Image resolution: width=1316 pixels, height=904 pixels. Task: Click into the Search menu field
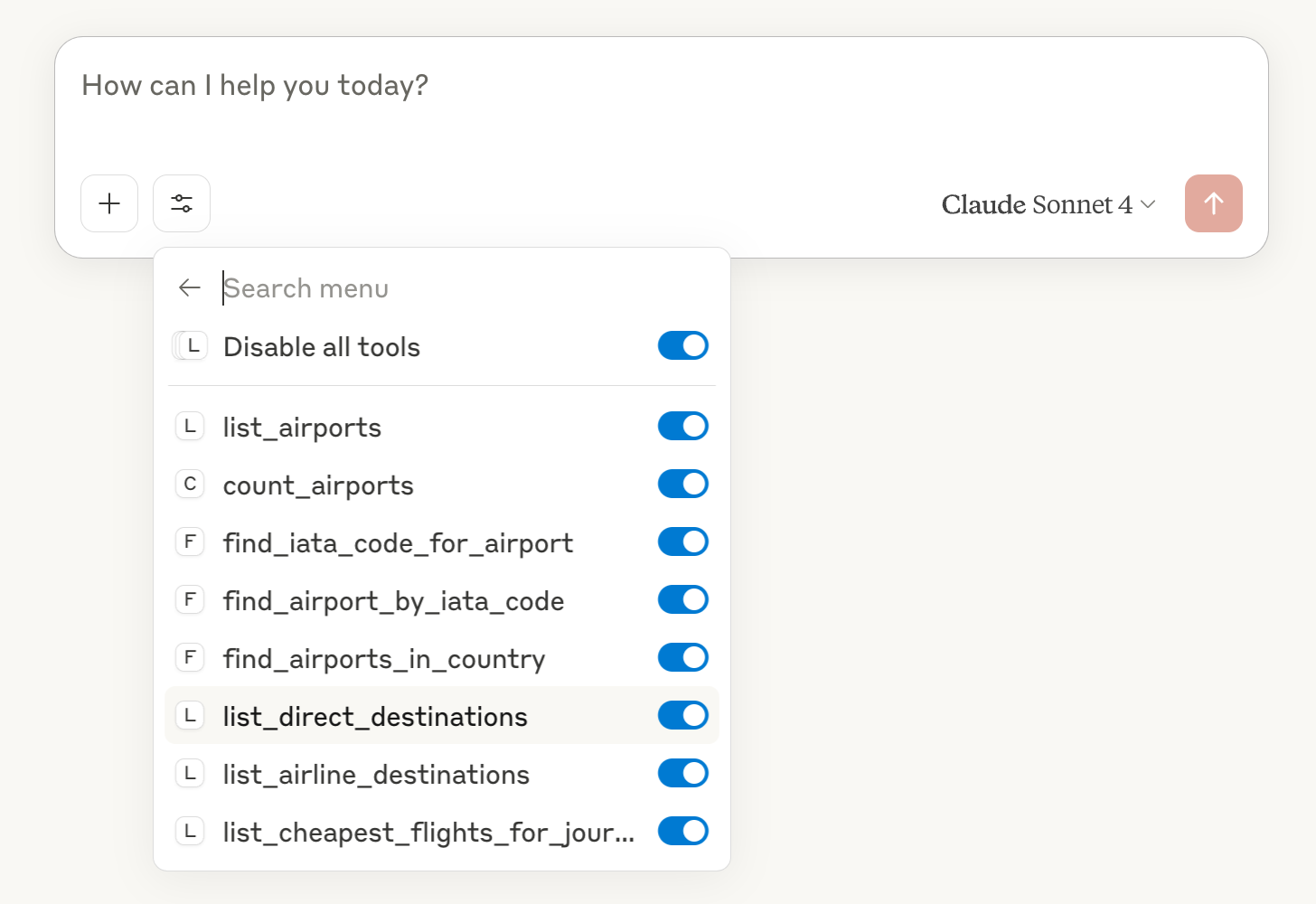coord(452,288)
